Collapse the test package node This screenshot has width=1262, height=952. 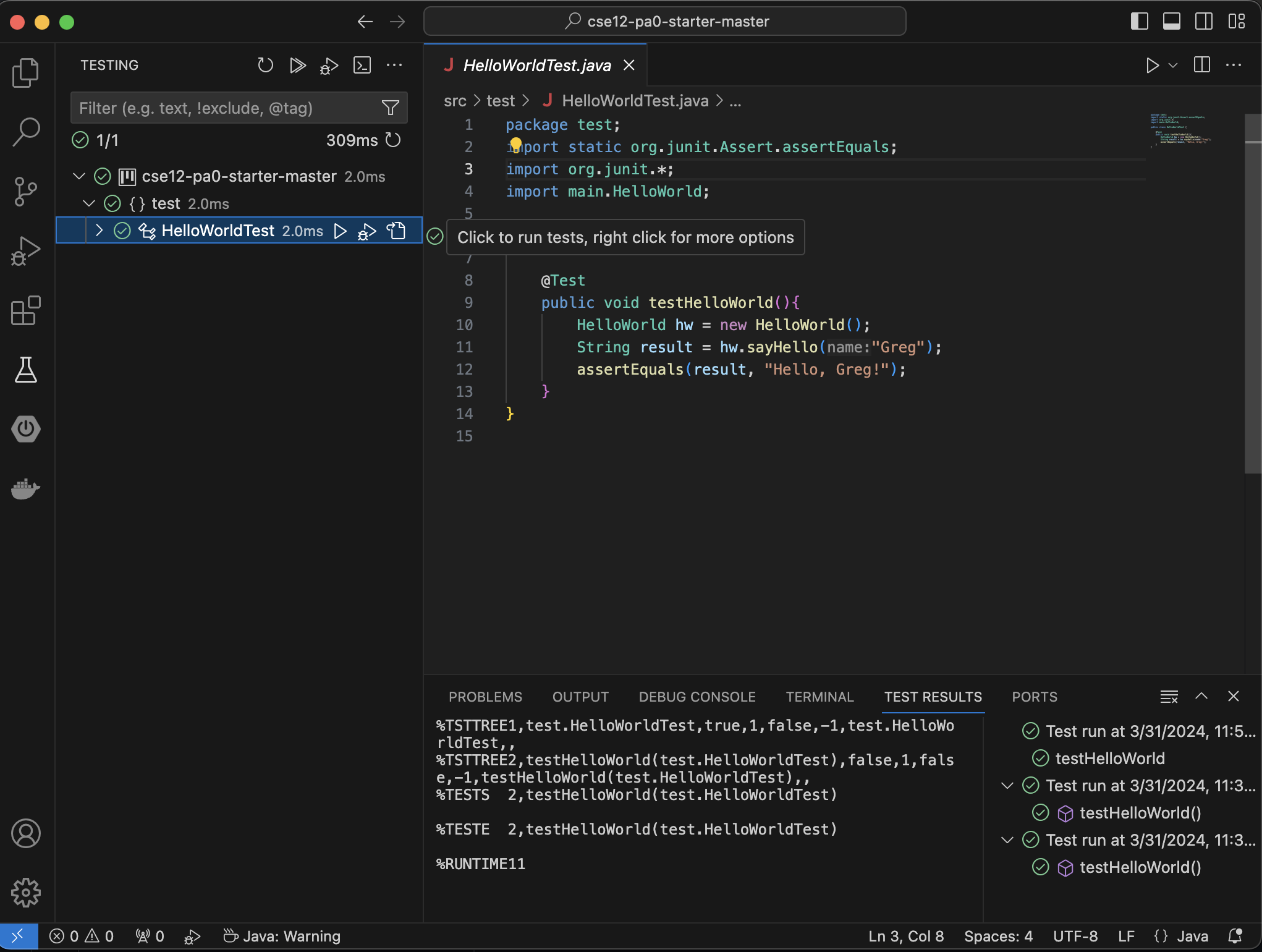(89, 203)
